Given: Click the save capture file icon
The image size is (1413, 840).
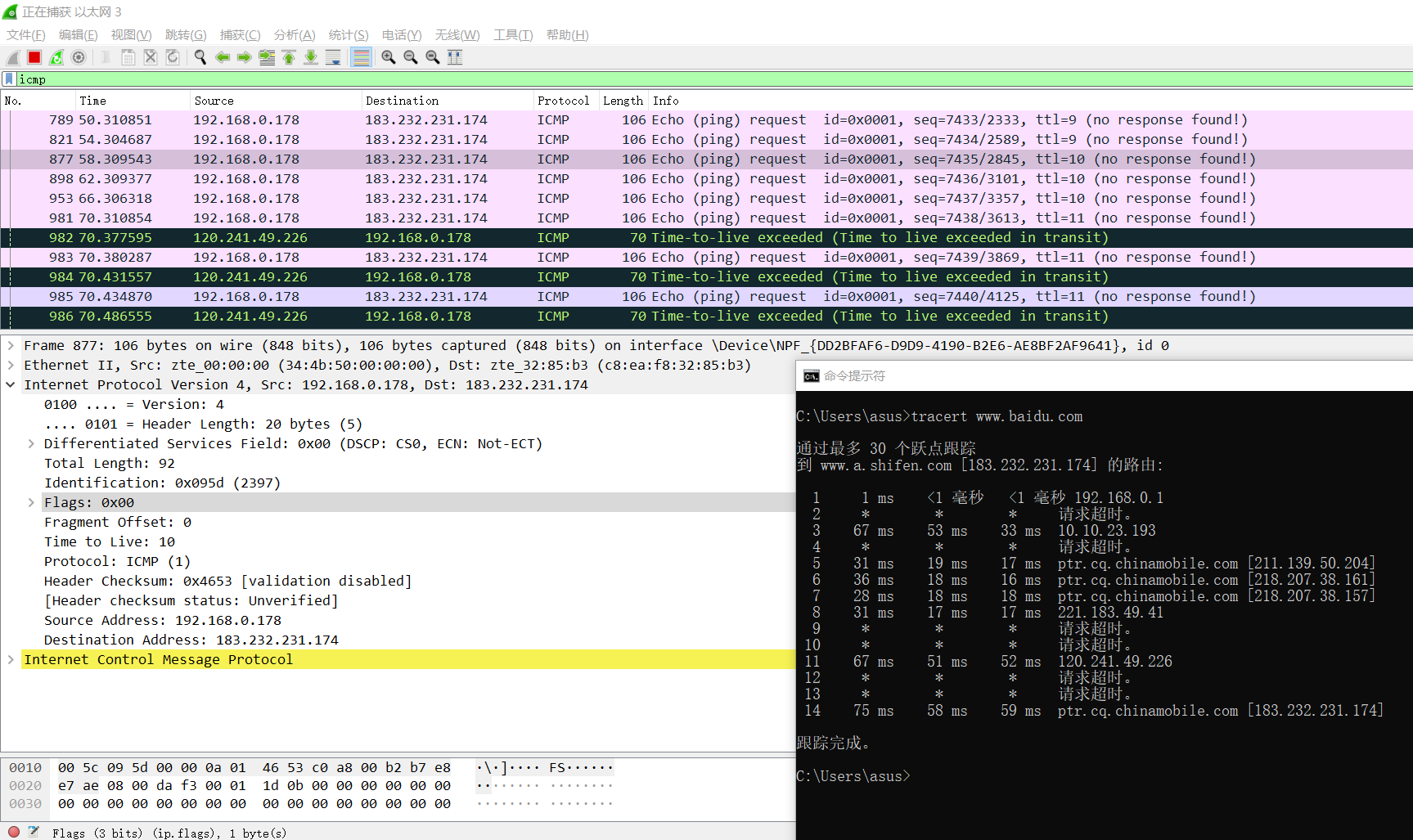Looking at the screenshot, I should pyautogui.click(x=128, y=57).
